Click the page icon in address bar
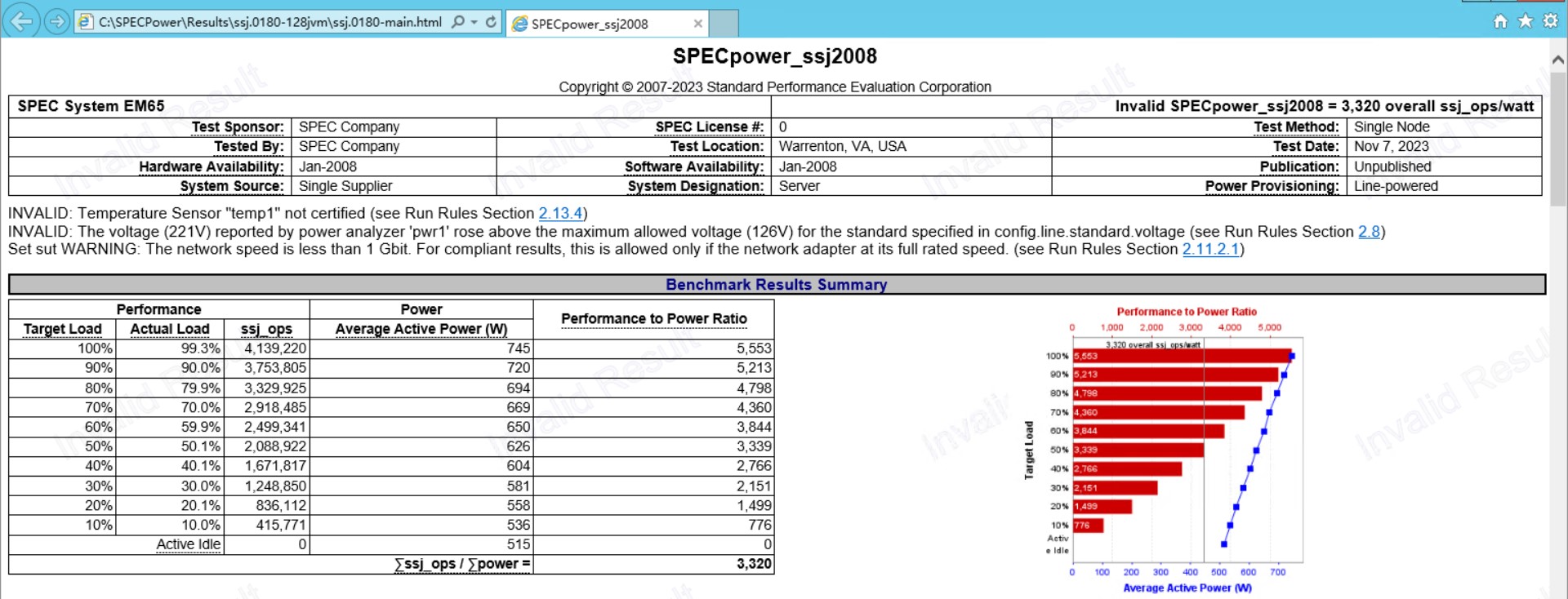The width and height of the screenshot is (1568, 599). coord(86,22)
